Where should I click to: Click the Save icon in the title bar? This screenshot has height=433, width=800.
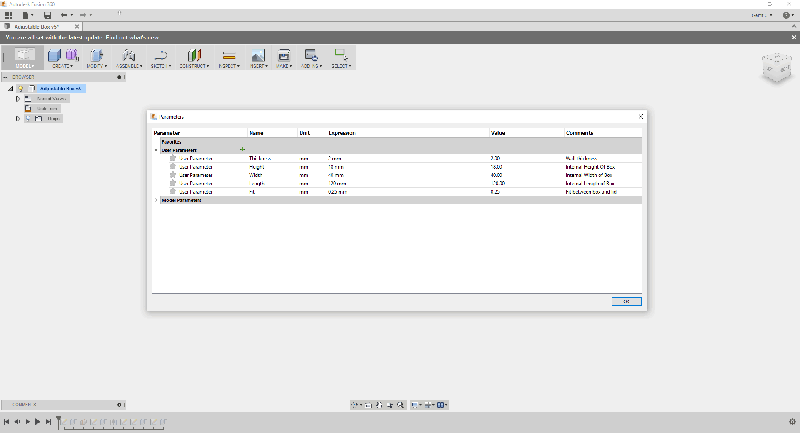click(47, 15)
